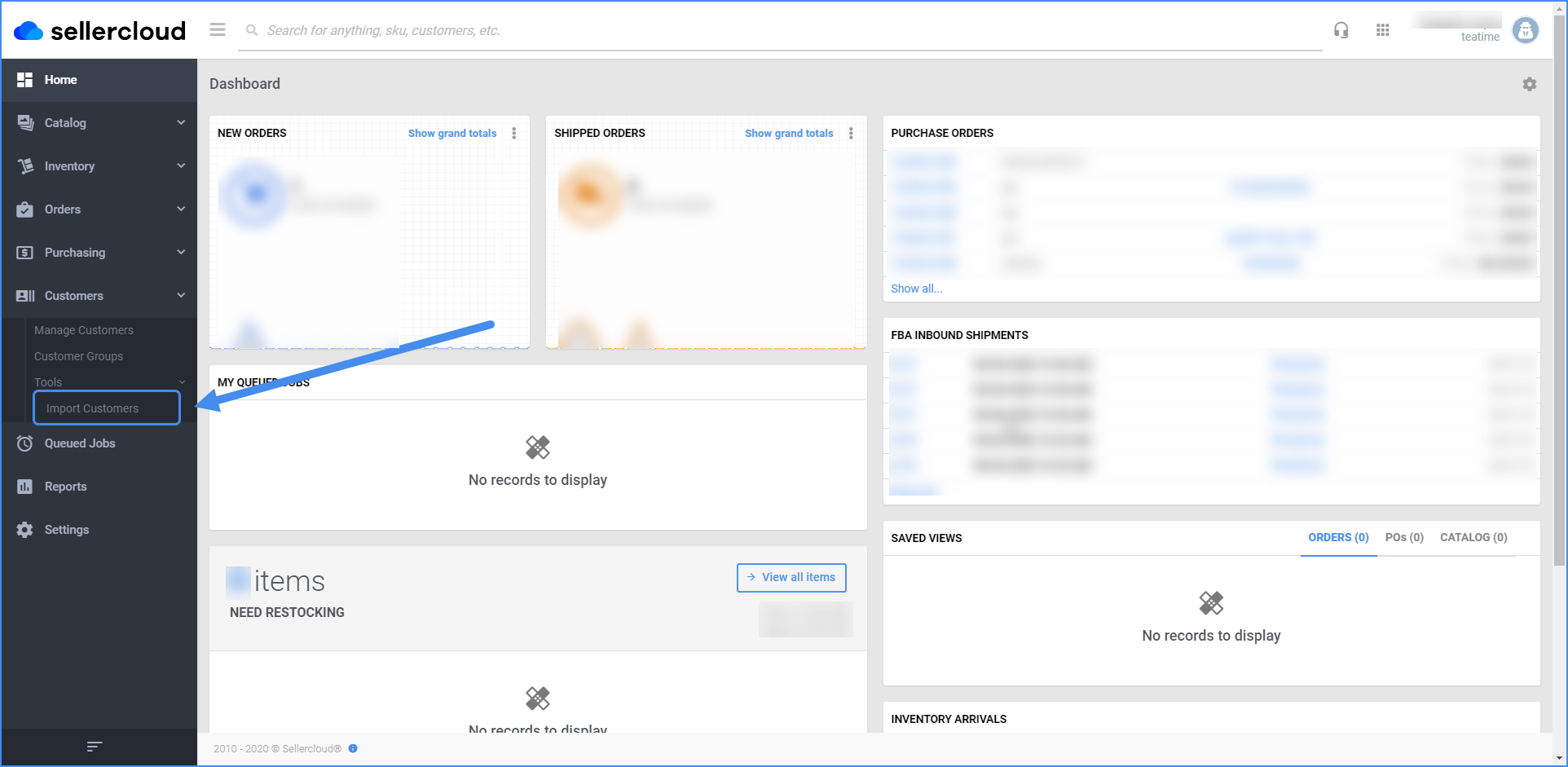The width and height of the screenshot is (1568, 767).
Task: Toggle the hamburger menu icon
Action: (x=218, y=30)
